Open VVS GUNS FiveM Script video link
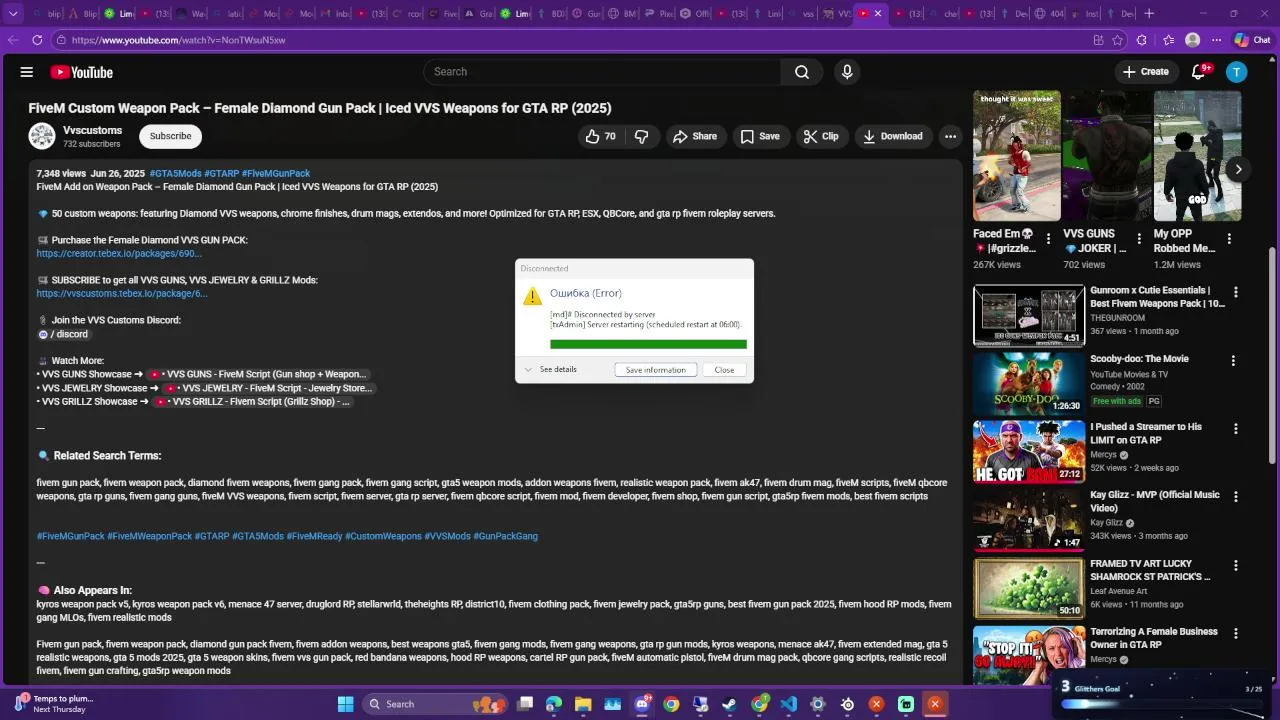The height and width of the screenshot is (720, 1280). click(x=258, y=374)
